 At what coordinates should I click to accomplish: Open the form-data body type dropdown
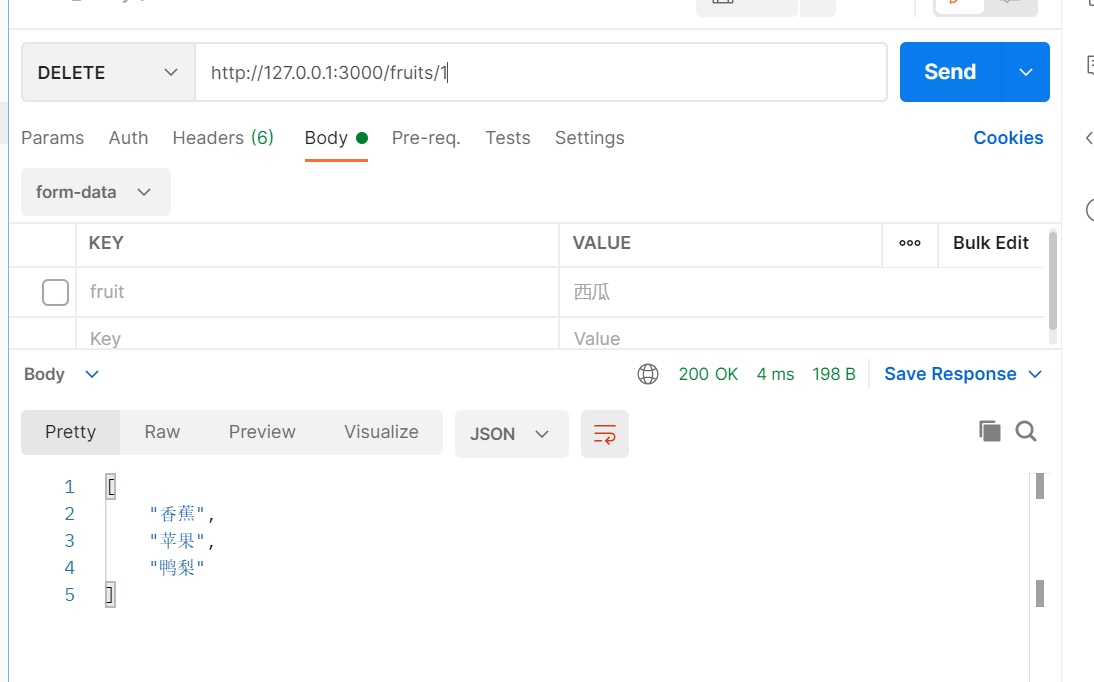click(x=96, y=192)
